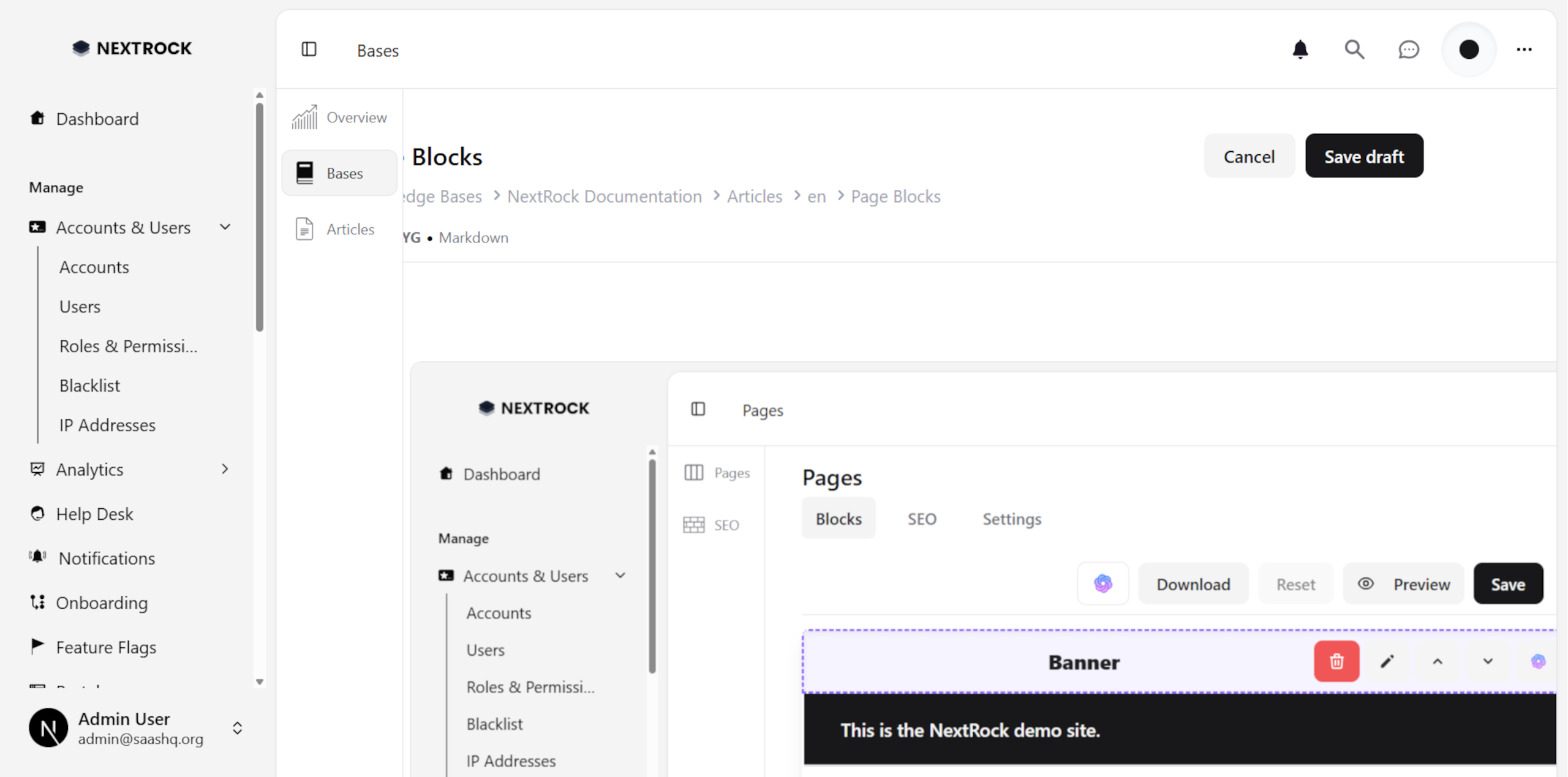Open the Settings tab under Pages
Image resolution: width=1568 pixels, height=777 pixels.
(x=1011, y=519)
